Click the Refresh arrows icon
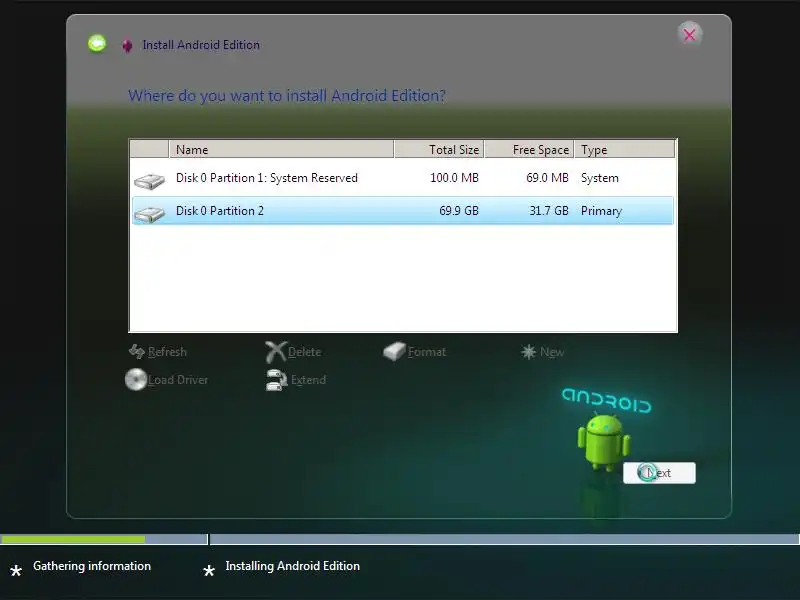 tap(137, 351)
